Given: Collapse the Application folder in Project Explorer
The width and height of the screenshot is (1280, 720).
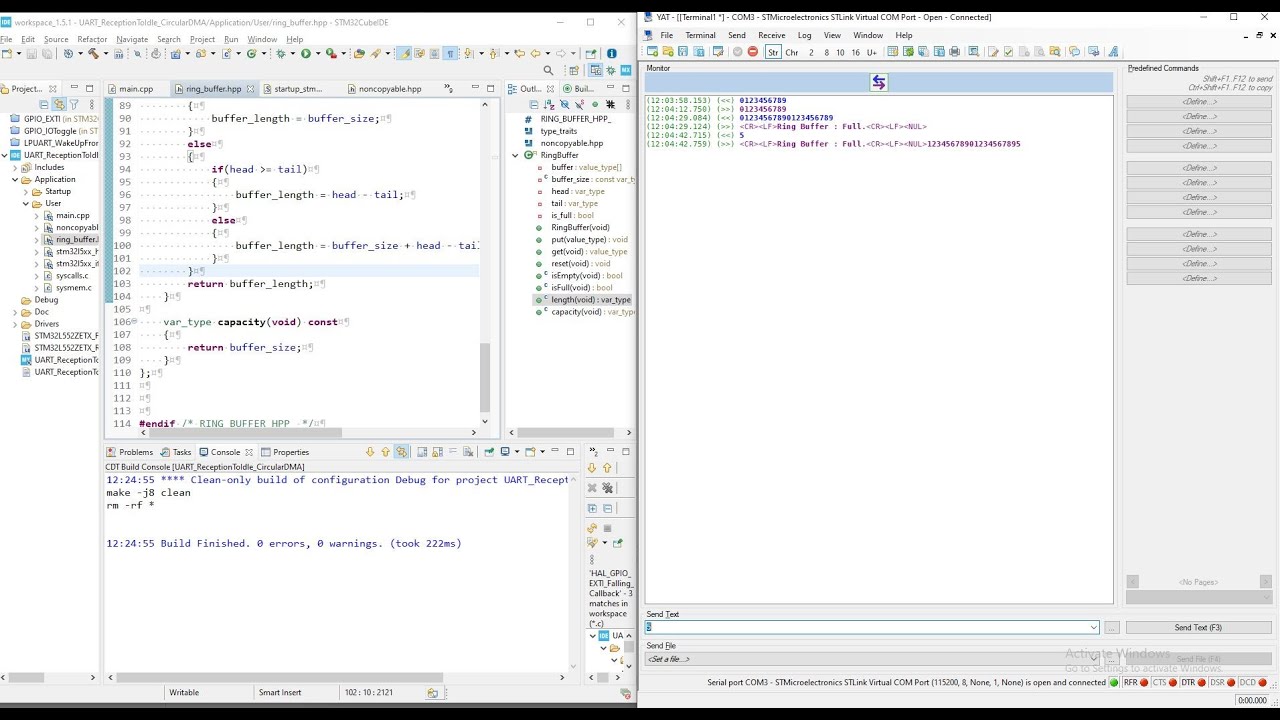Looking at the screenshot, I should tap(15, 180).
